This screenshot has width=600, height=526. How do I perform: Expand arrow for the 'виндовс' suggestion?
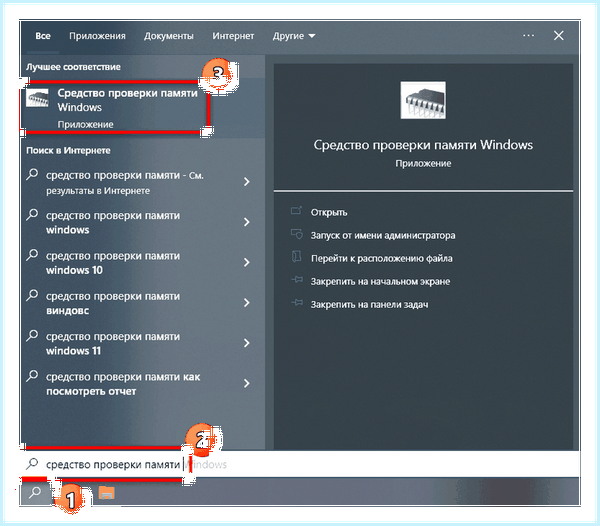coord(247,303)
